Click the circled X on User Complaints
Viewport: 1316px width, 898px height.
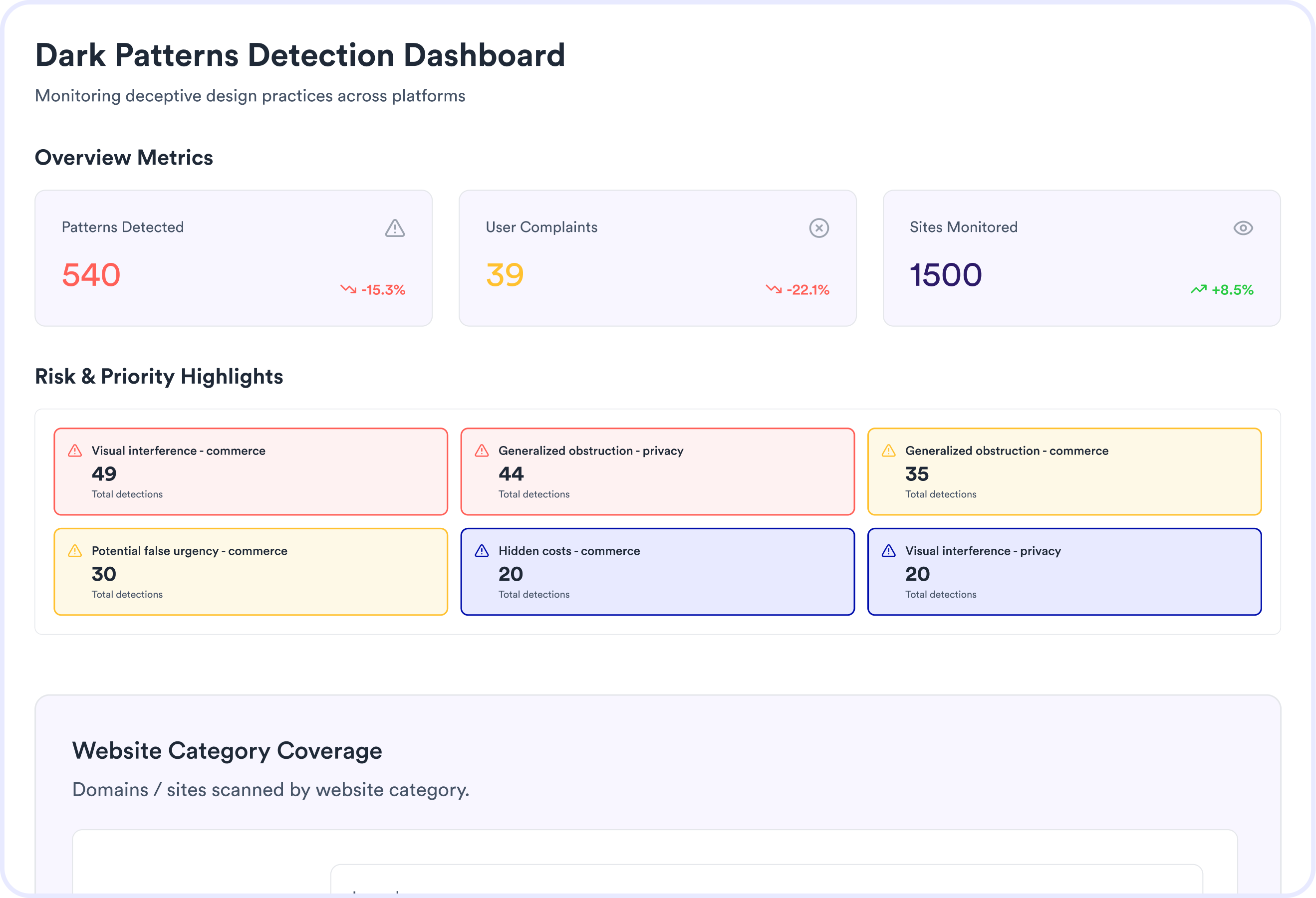[818, 228]
